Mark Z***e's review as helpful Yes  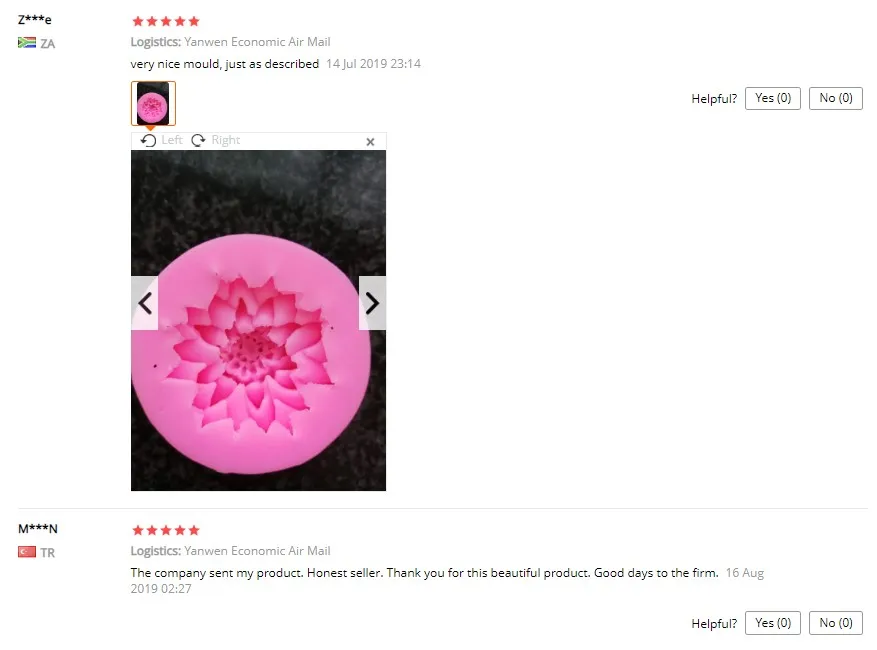[x=773, y=98]
